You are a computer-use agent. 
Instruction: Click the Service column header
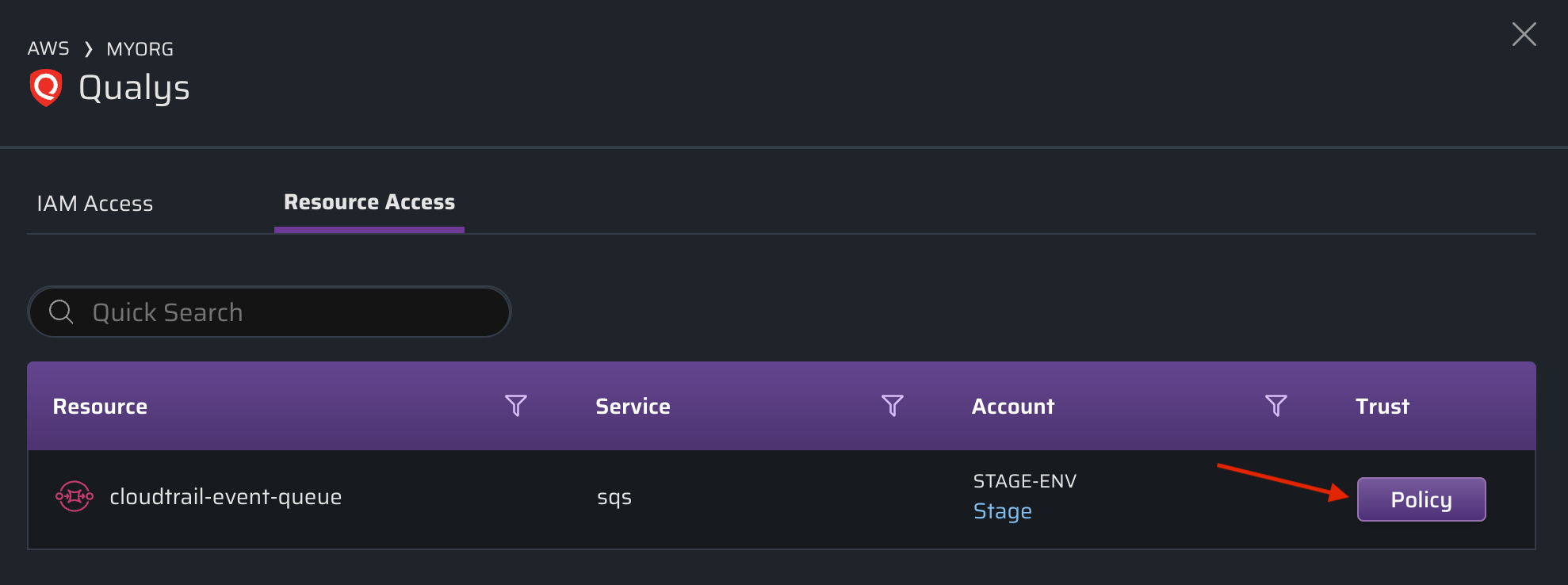pos(633,407)
